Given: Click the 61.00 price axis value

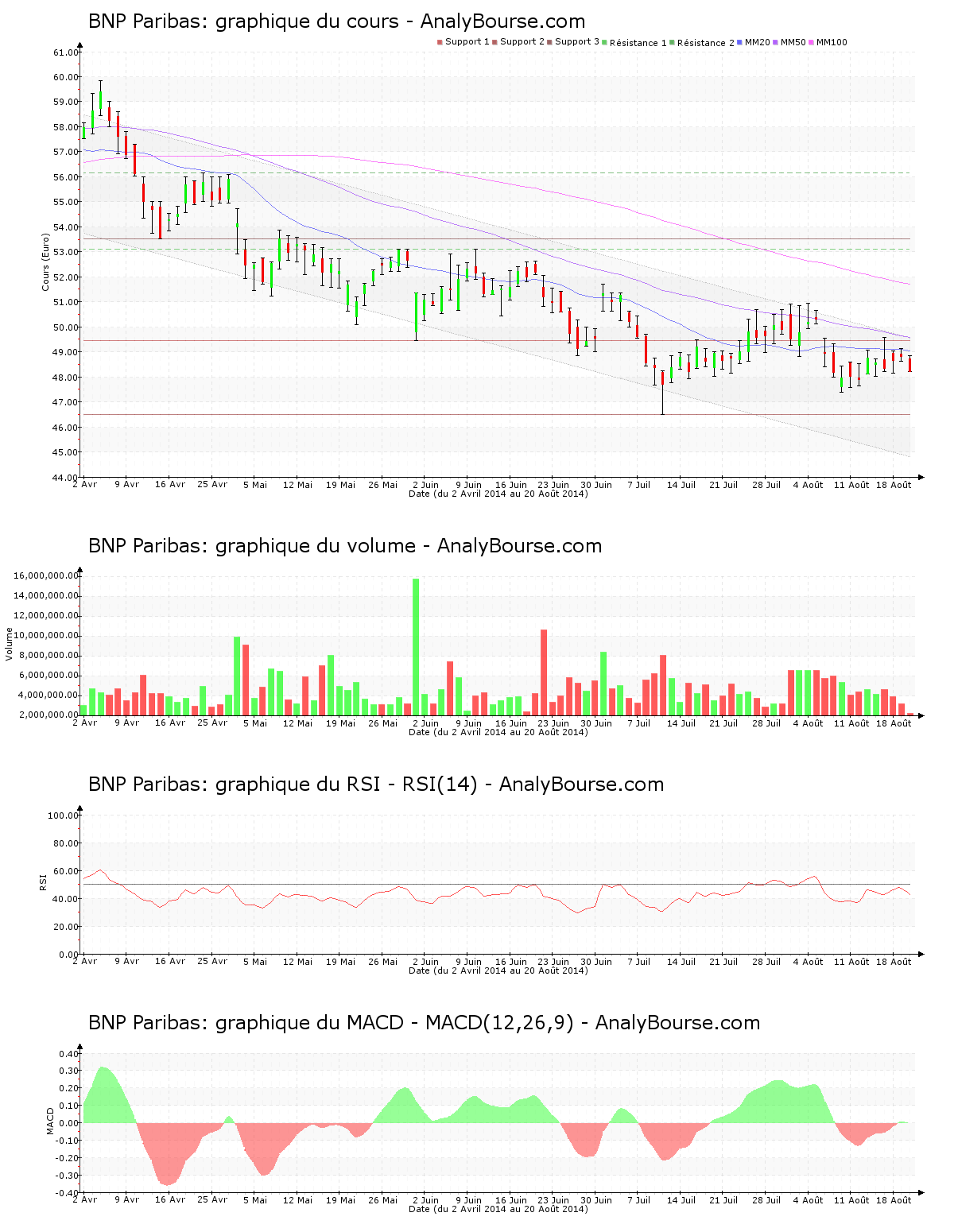Looking at the screenshot, I should [x=66, y=52].
